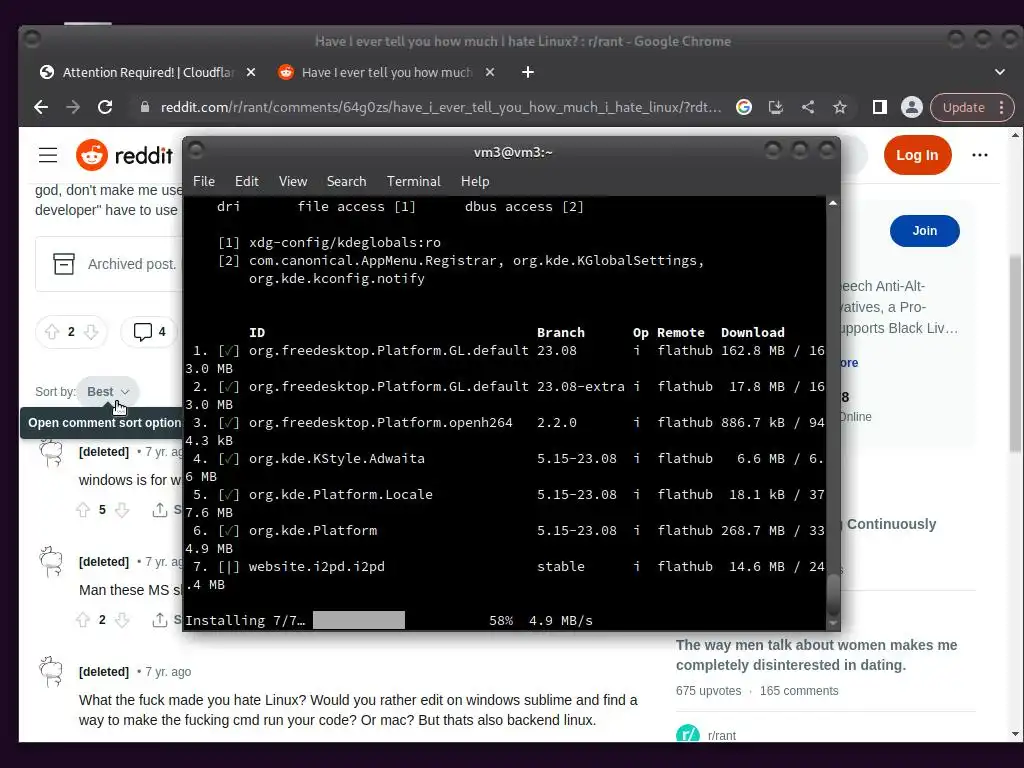Screen dimensions: 1024x768
Task: Downvote the comment with 5 votes
Action: [x=122, y=510]
